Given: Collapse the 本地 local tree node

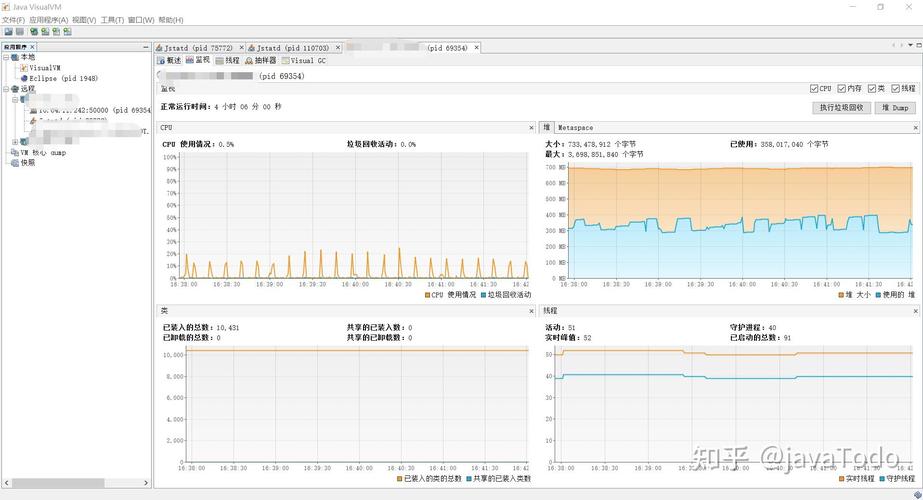Looking at the screenshot, I should (6, 57).
